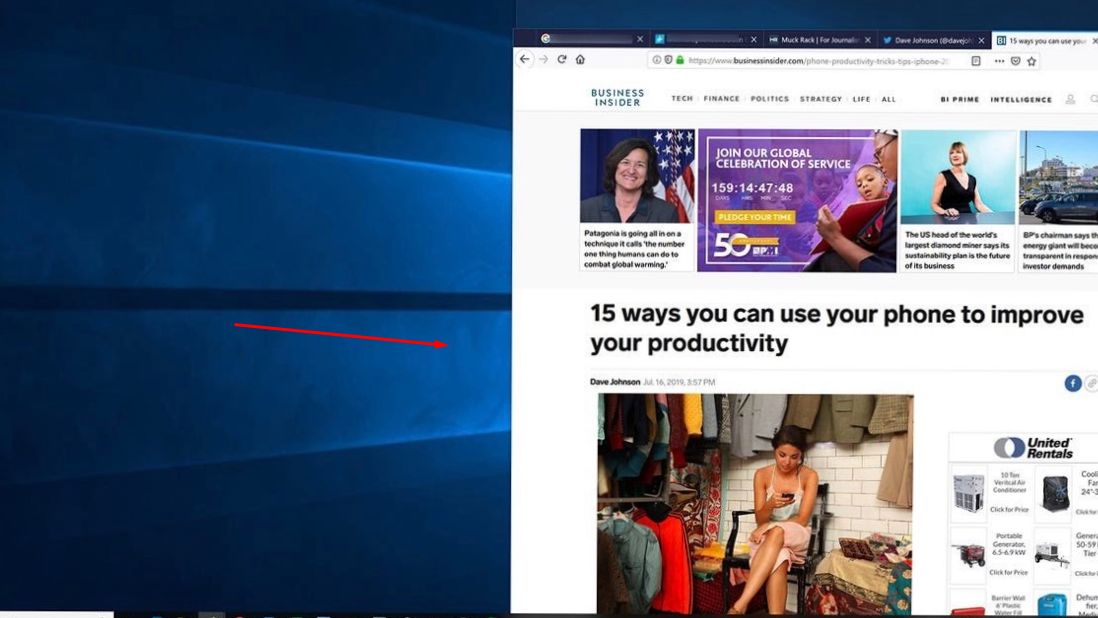Viewport: 1098px width, 618px height.
Task: Click the Forward navigation arrow
Action: [543, 59]
